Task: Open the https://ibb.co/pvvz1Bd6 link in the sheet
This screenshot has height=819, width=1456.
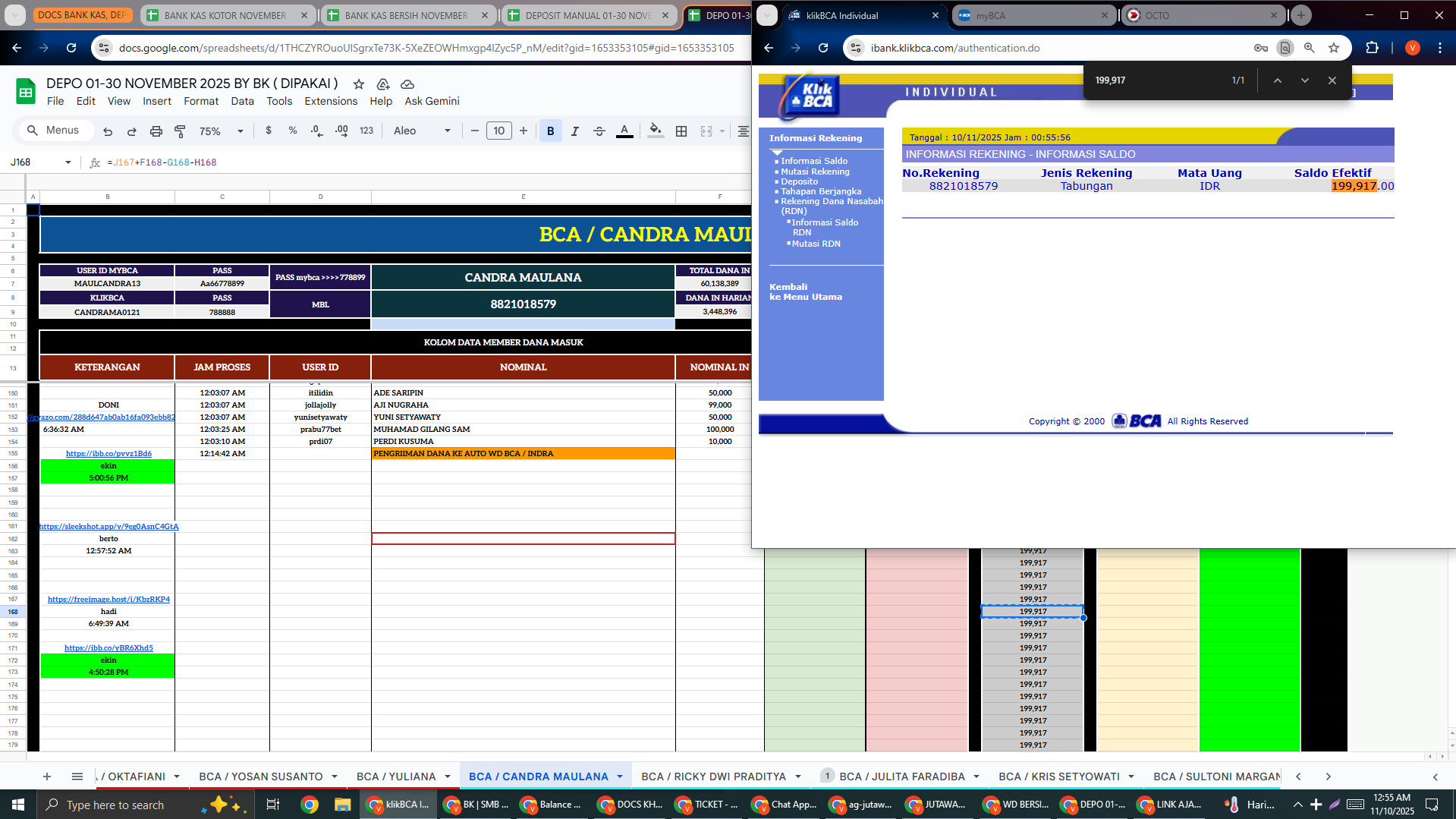Action: coord(108,454)
